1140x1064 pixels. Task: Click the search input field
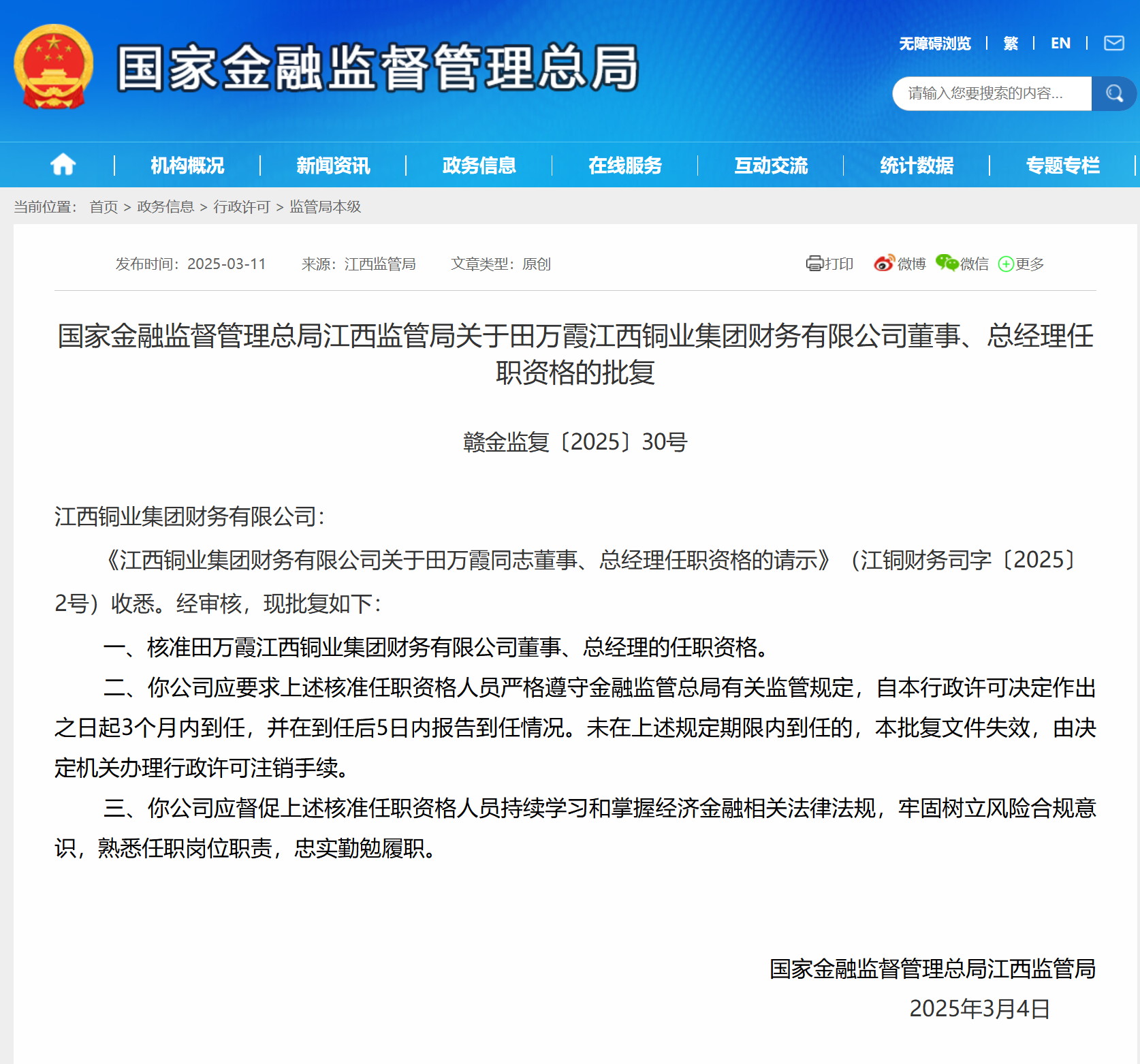coord(991,93)
